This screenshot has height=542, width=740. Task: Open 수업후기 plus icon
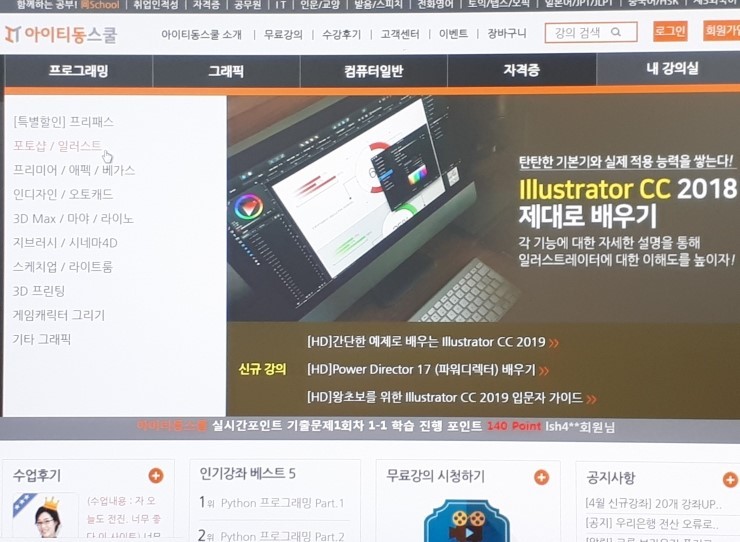point(156,475)
